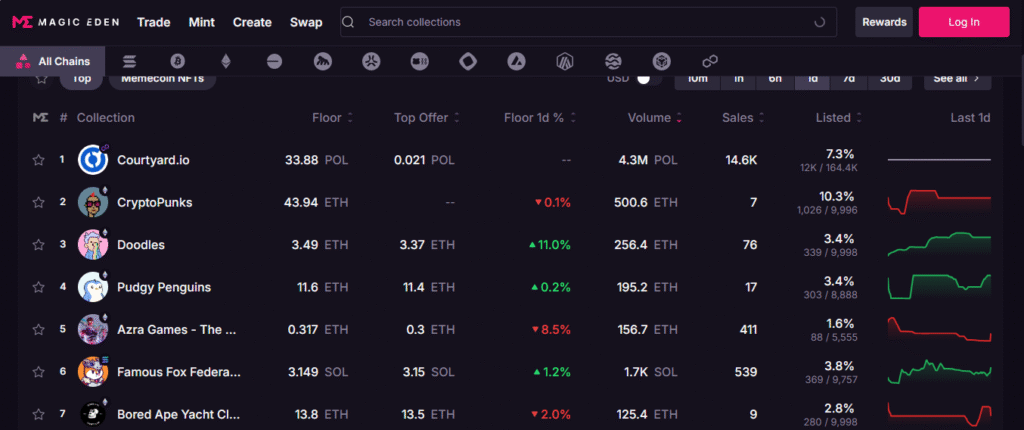Viewport: 1024px width, 430px height.
Task: Favorite Famous Fox Federation with its star
Action: tap(39, 372)
